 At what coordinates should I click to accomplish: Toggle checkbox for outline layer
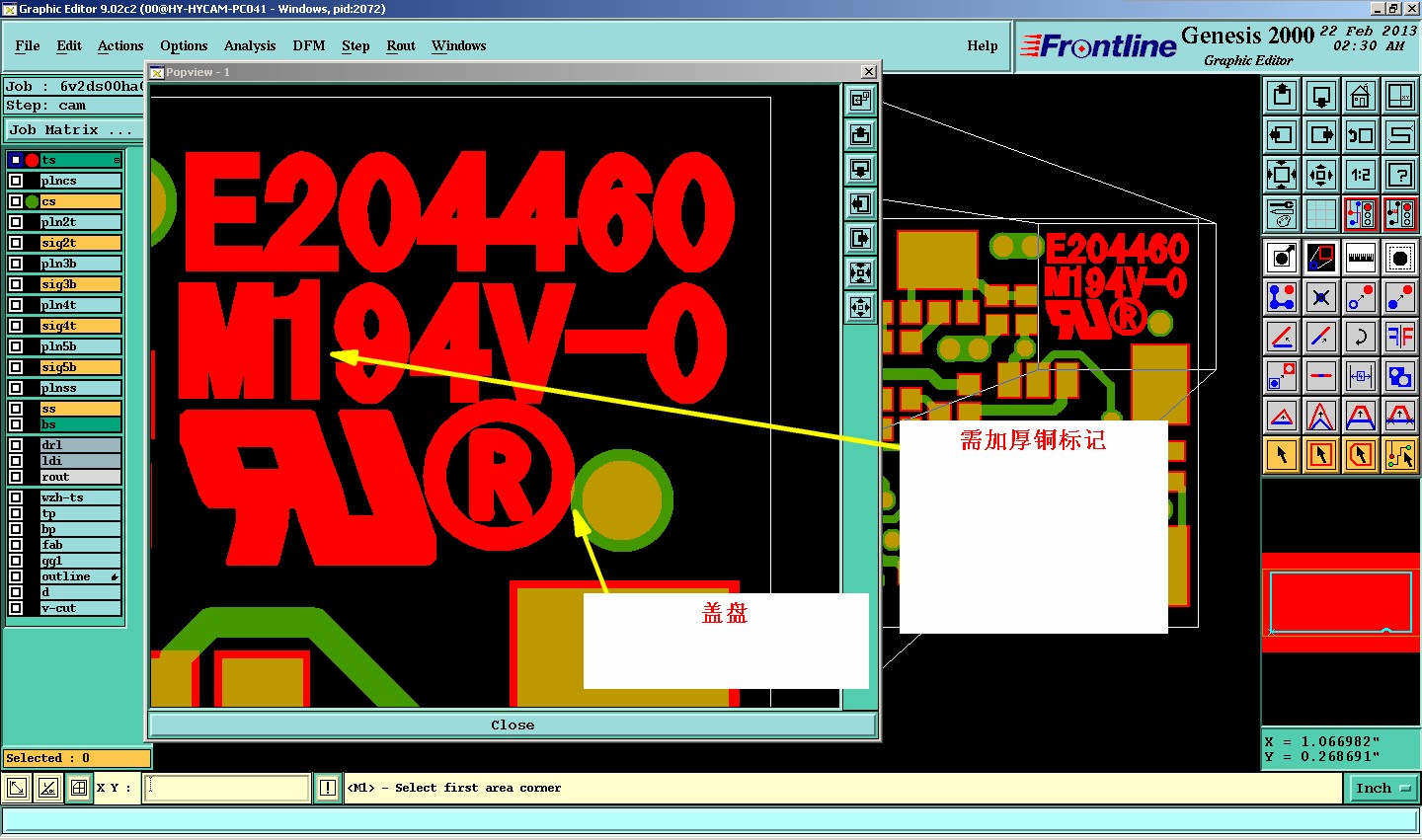click(x=16, y=576)
